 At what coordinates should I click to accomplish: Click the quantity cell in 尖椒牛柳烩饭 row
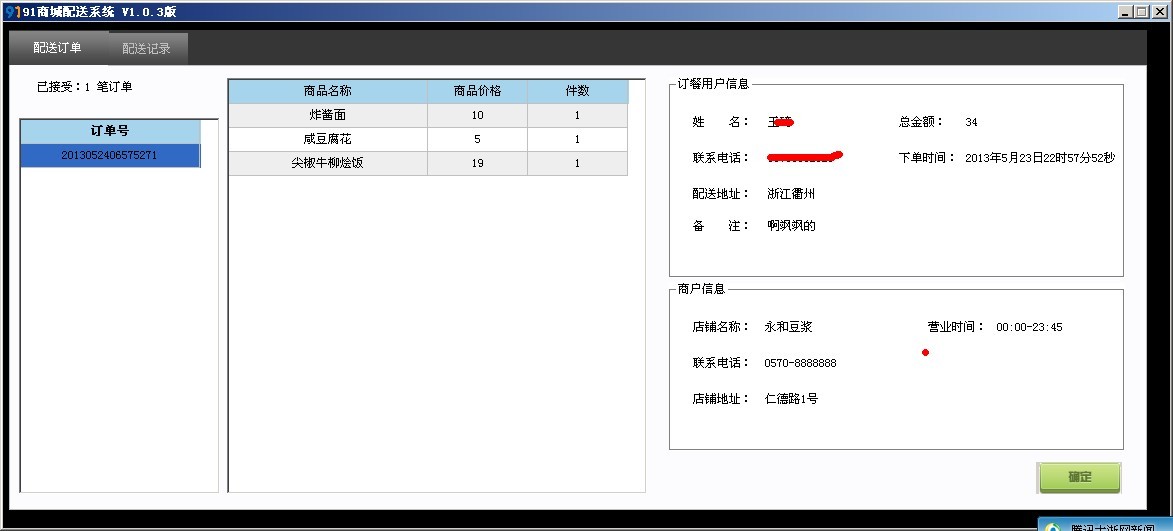[578, 163]
